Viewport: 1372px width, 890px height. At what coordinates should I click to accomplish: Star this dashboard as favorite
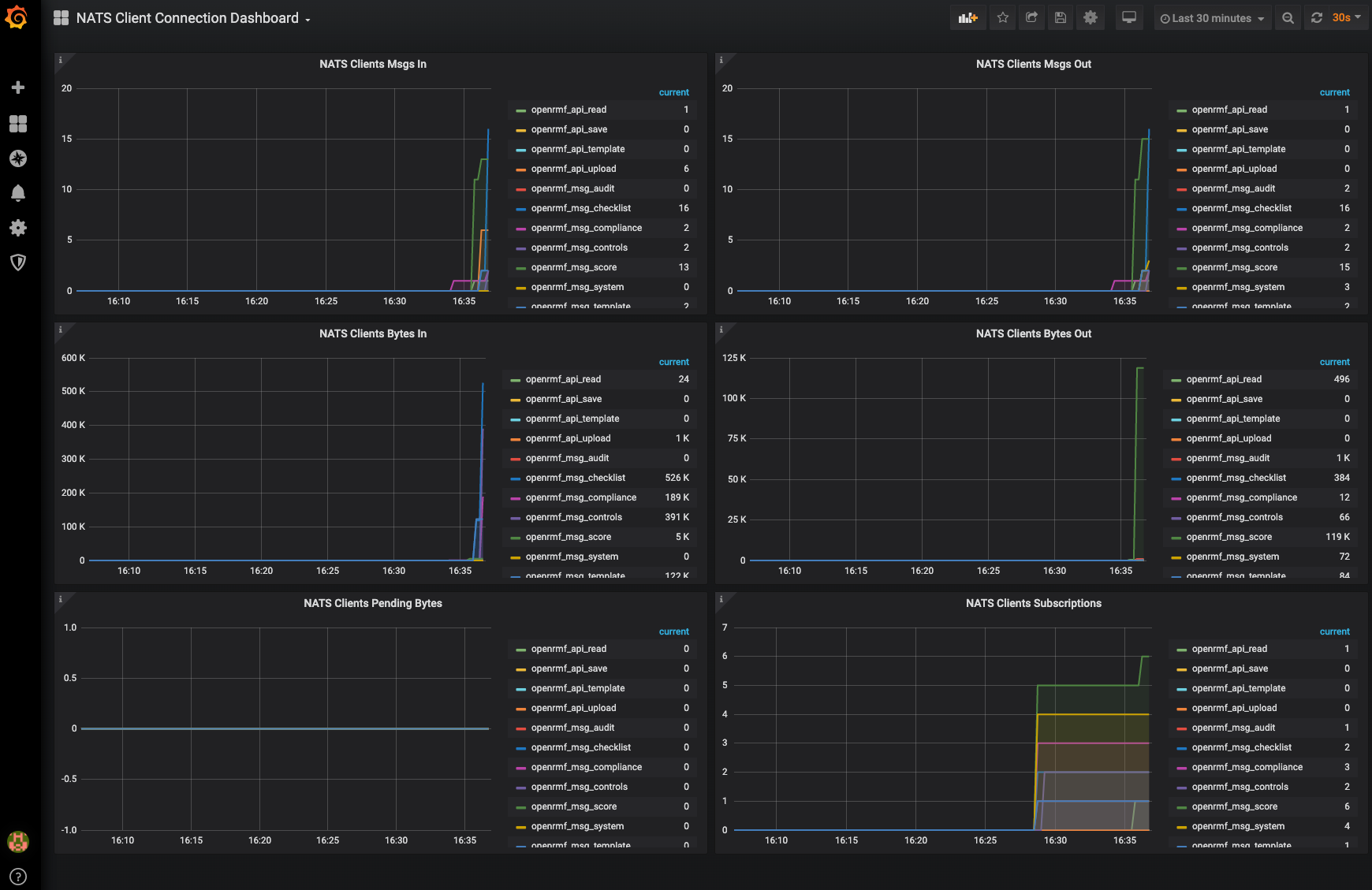pos(1003,18)
